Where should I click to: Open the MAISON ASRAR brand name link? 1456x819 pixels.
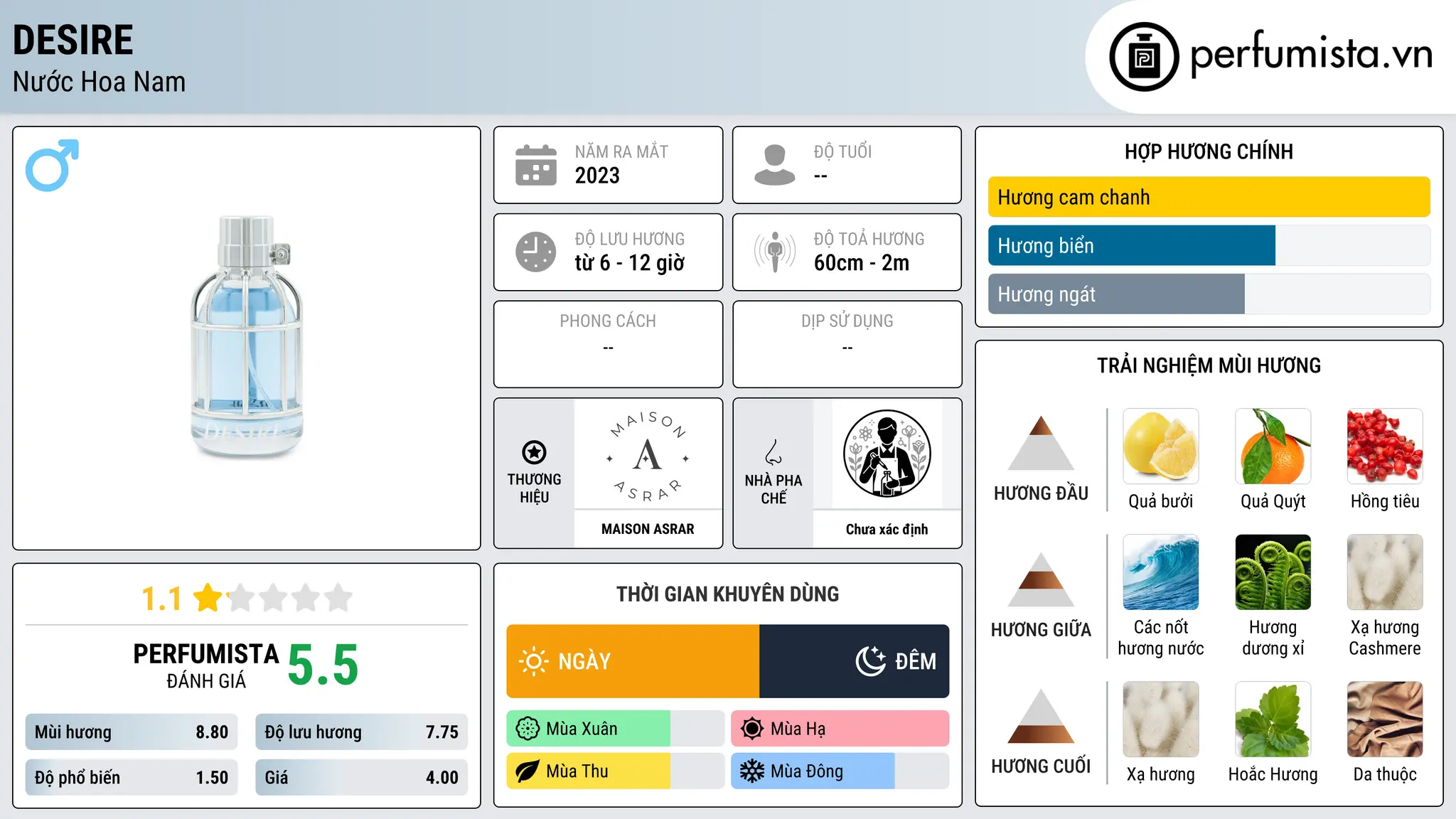[x=648, y=529]
